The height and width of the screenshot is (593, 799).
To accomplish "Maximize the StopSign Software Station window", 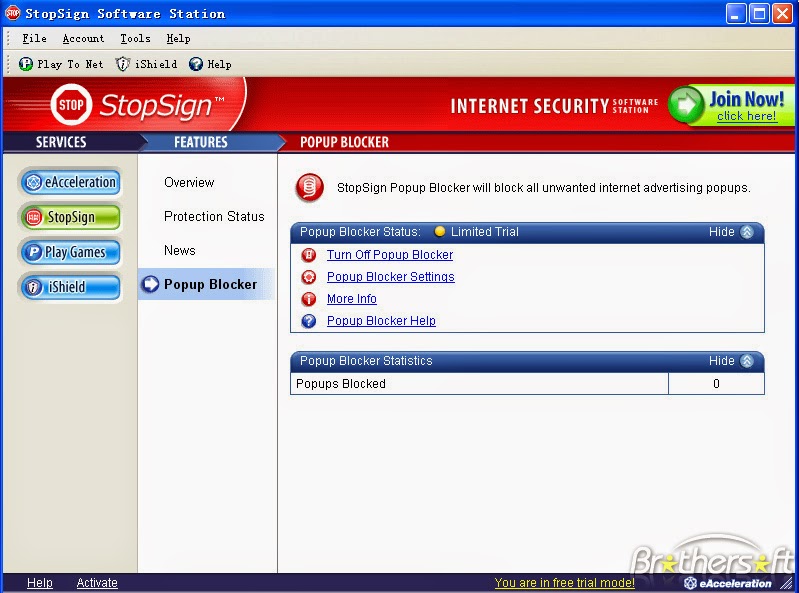I will click(x=759, y=14).
